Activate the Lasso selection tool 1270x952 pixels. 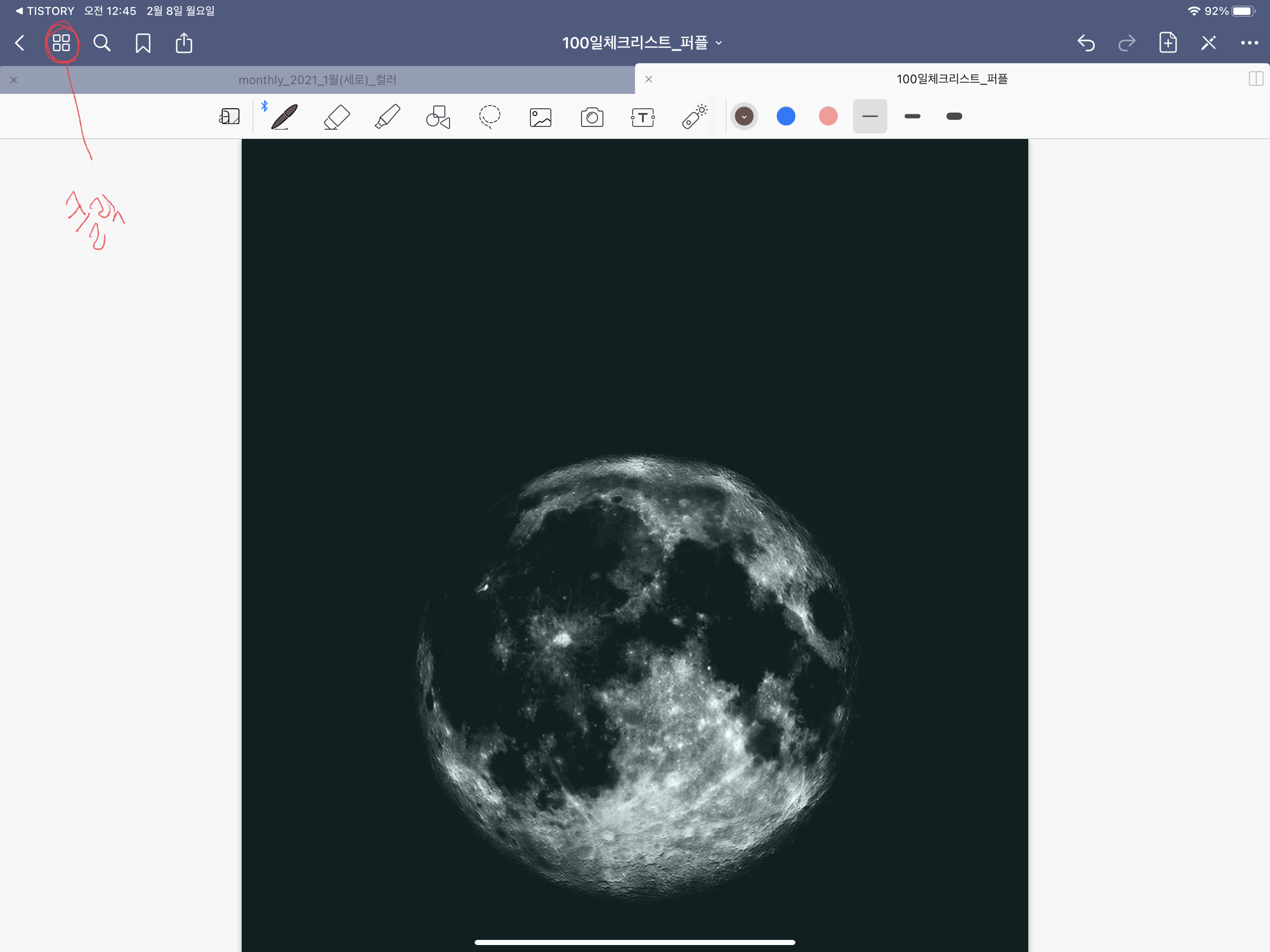(489, 117)
